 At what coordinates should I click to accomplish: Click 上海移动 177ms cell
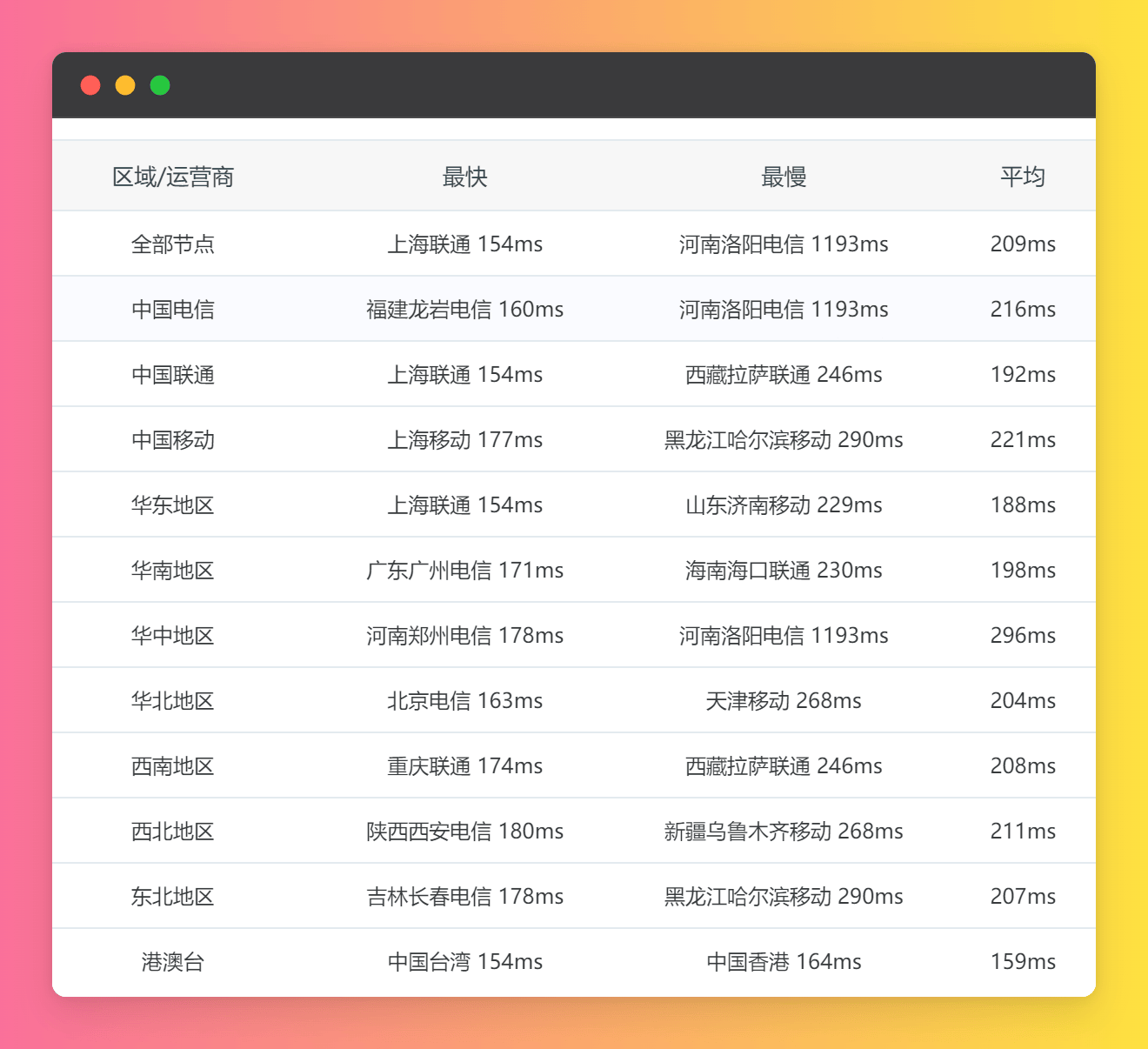coord(464,440)
